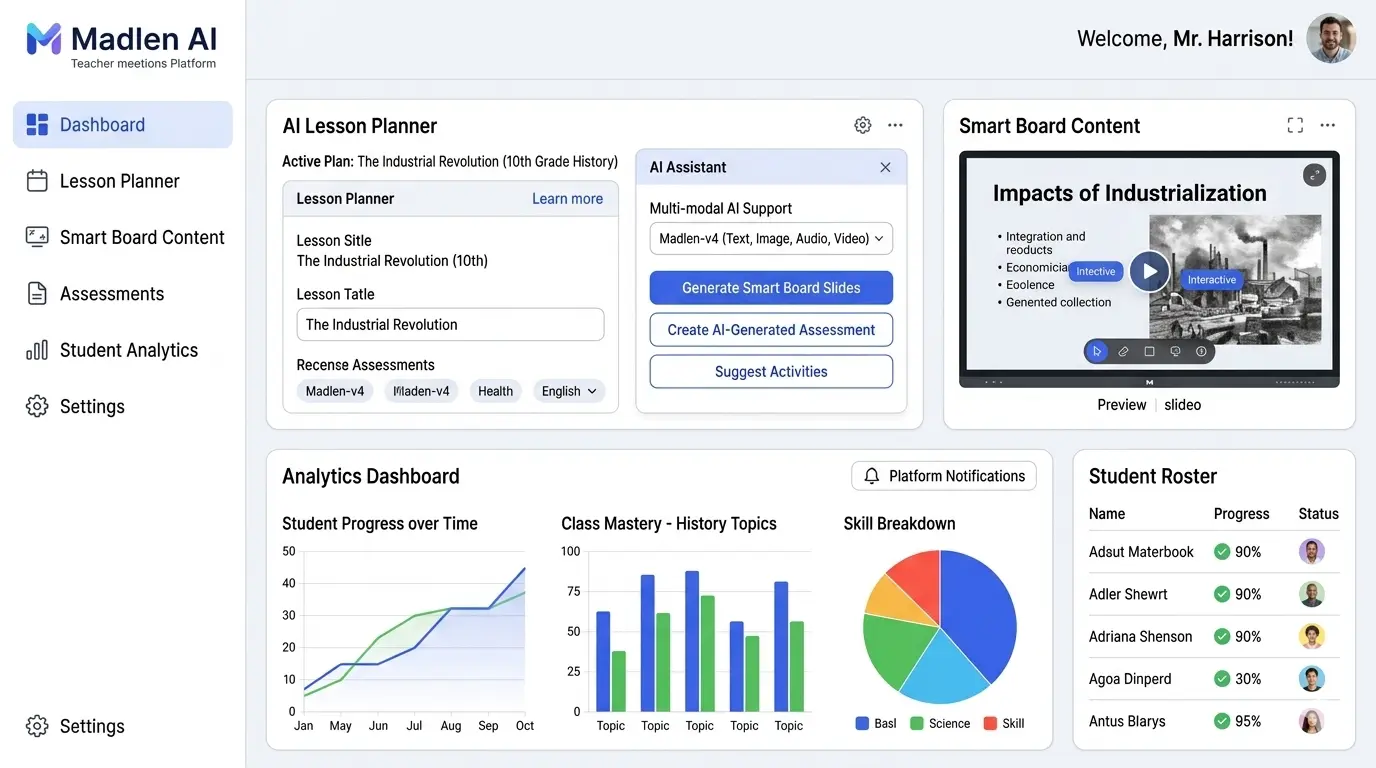Click the lesson title input containing The Industrial Revolution

pos(449,324)
